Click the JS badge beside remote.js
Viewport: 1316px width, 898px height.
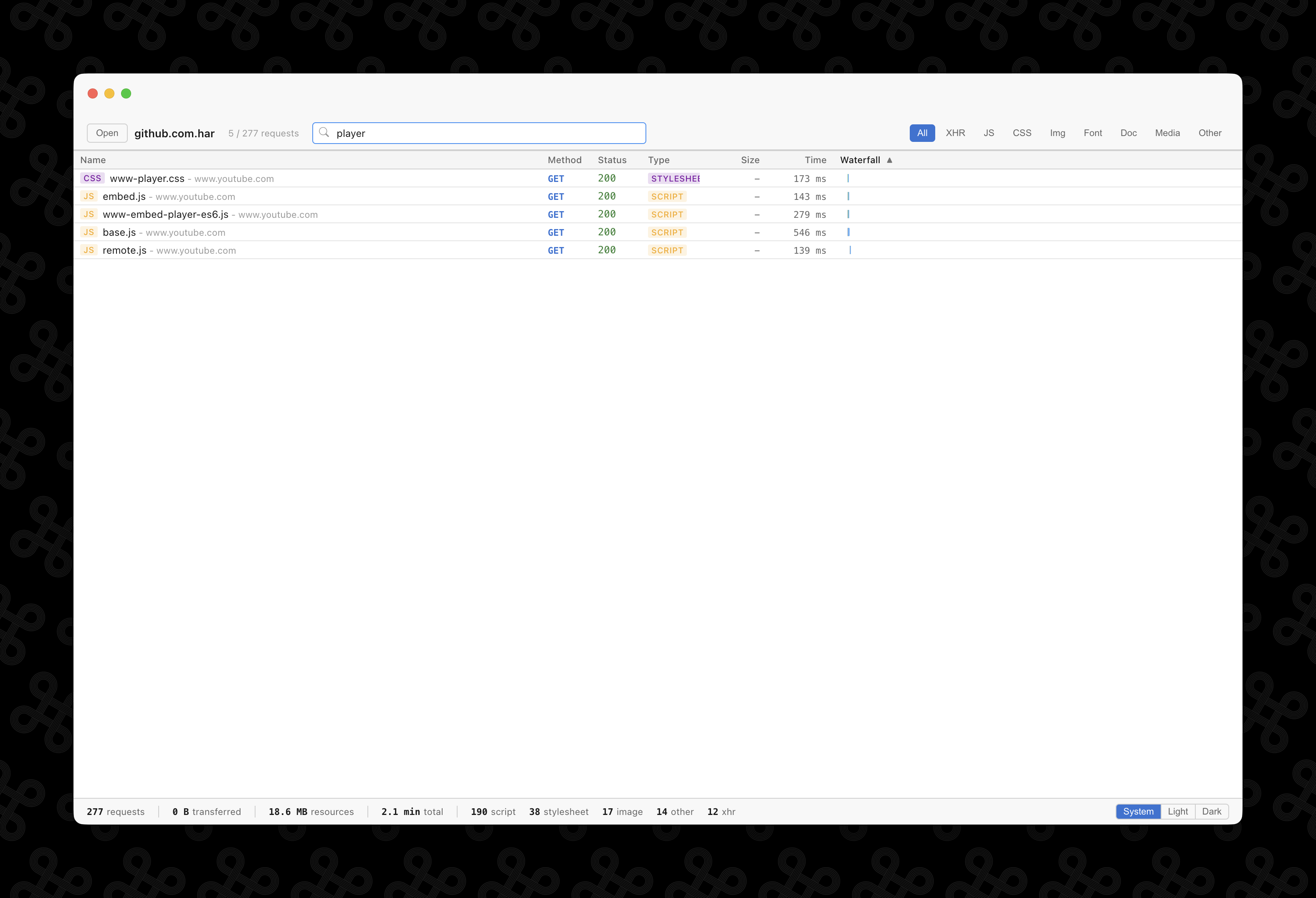pos(89,250)
